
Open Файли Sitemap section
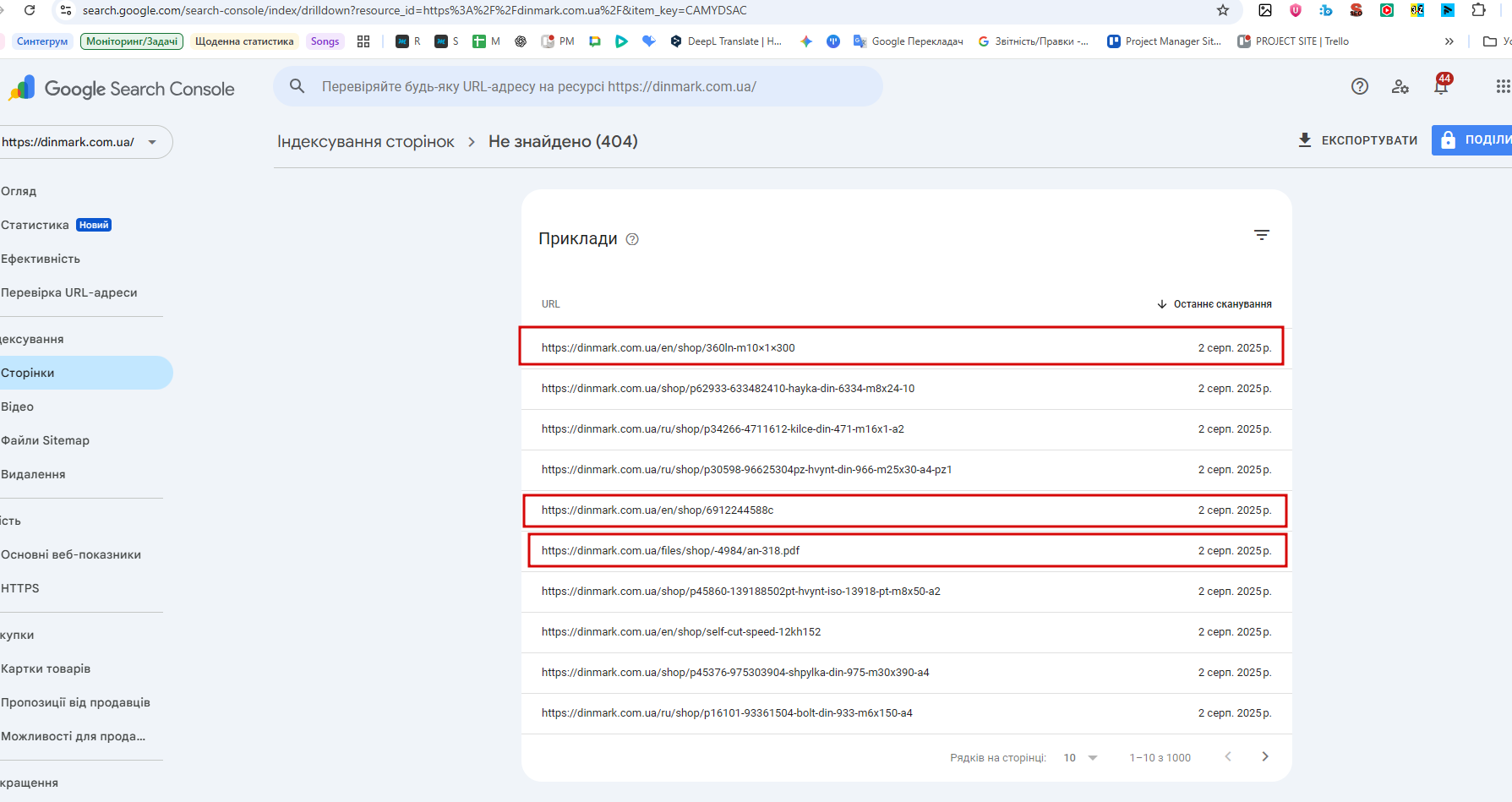click(46, 440)
